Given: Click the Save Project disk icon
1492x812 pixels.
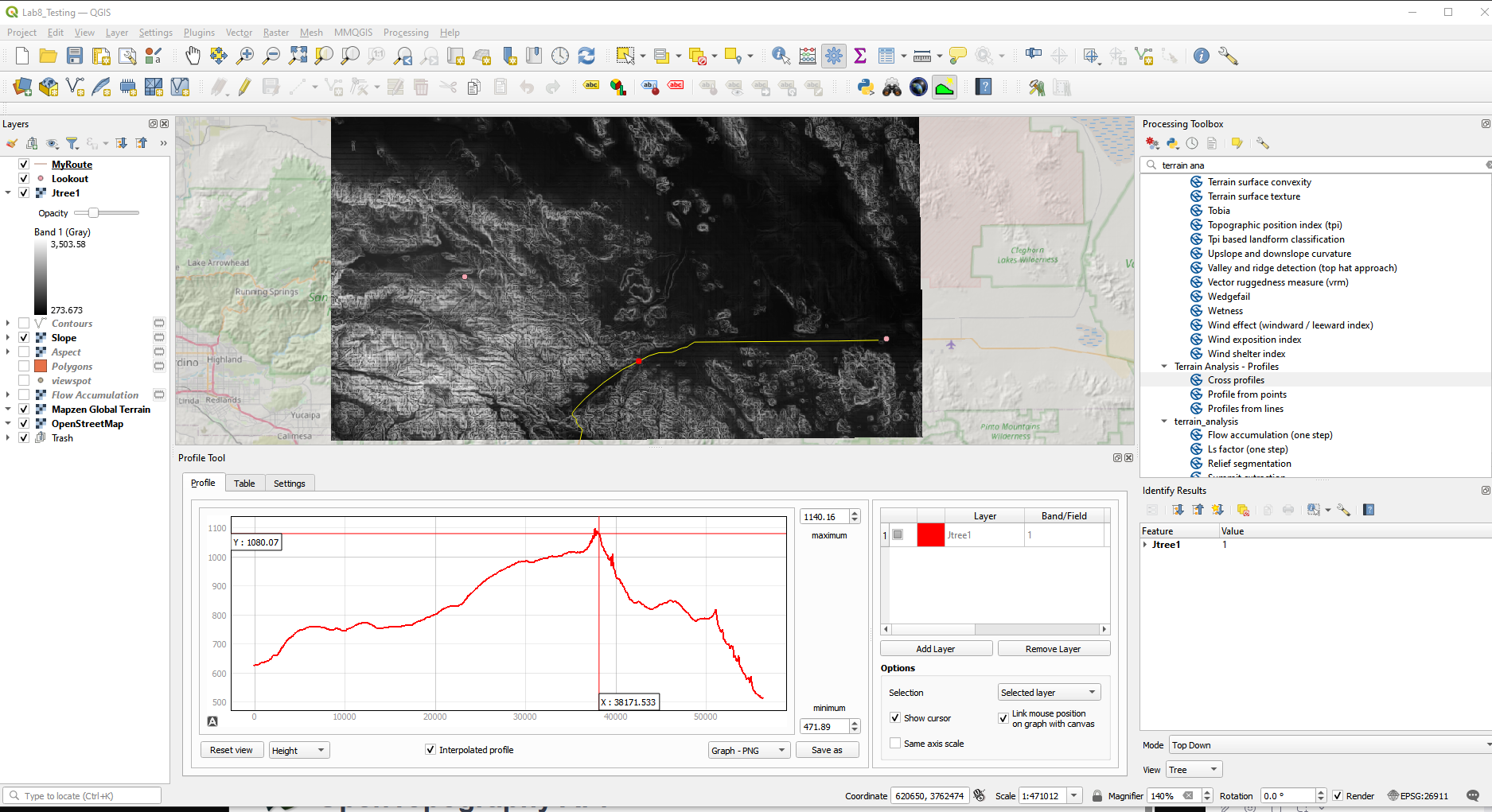Looking at the screenshot, I should tap(75, 56).
